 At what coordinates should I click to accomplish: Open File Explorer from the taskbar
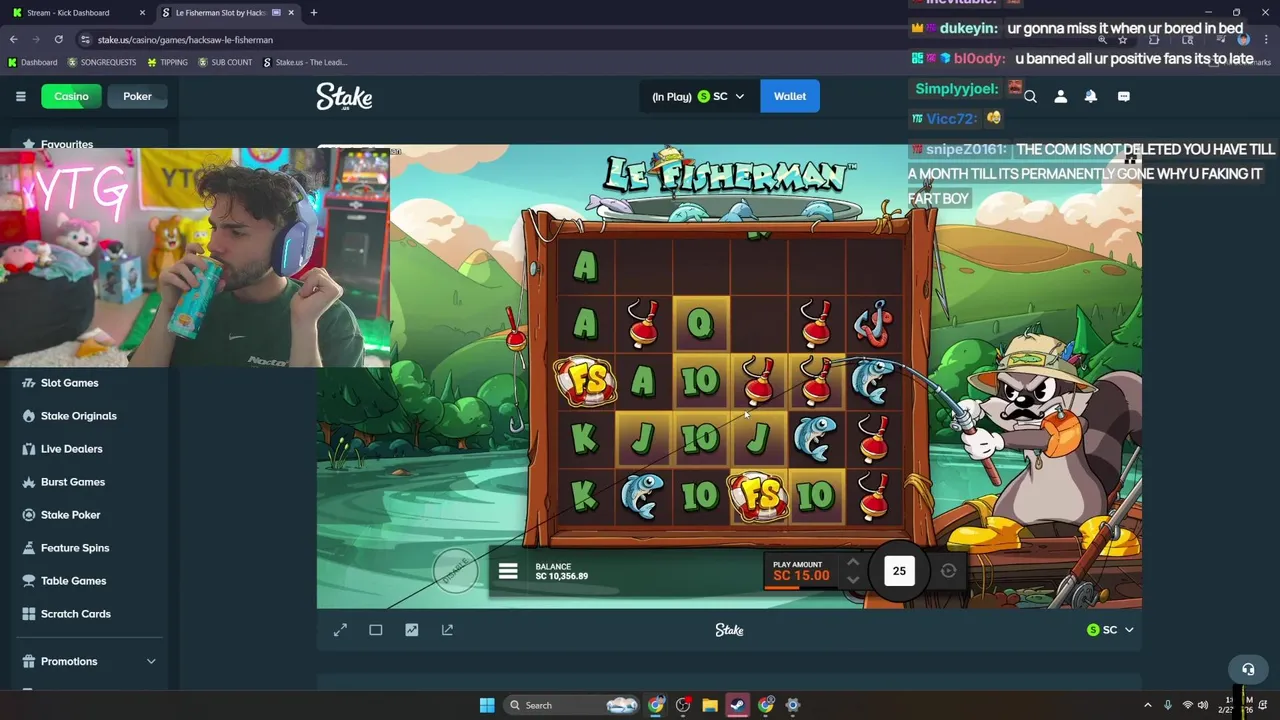click(710, 705)
